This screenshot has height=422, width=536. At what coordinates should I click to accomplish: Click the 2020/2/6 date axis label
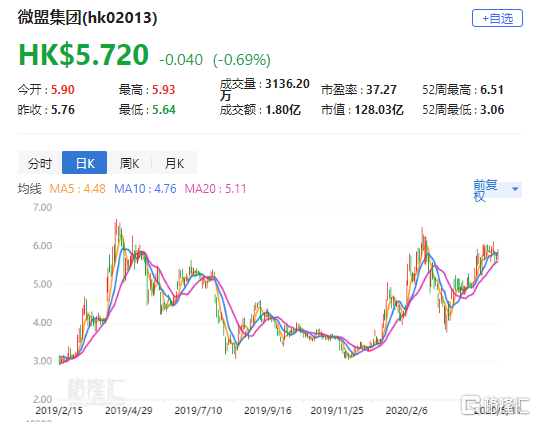(x=406, y=410)
